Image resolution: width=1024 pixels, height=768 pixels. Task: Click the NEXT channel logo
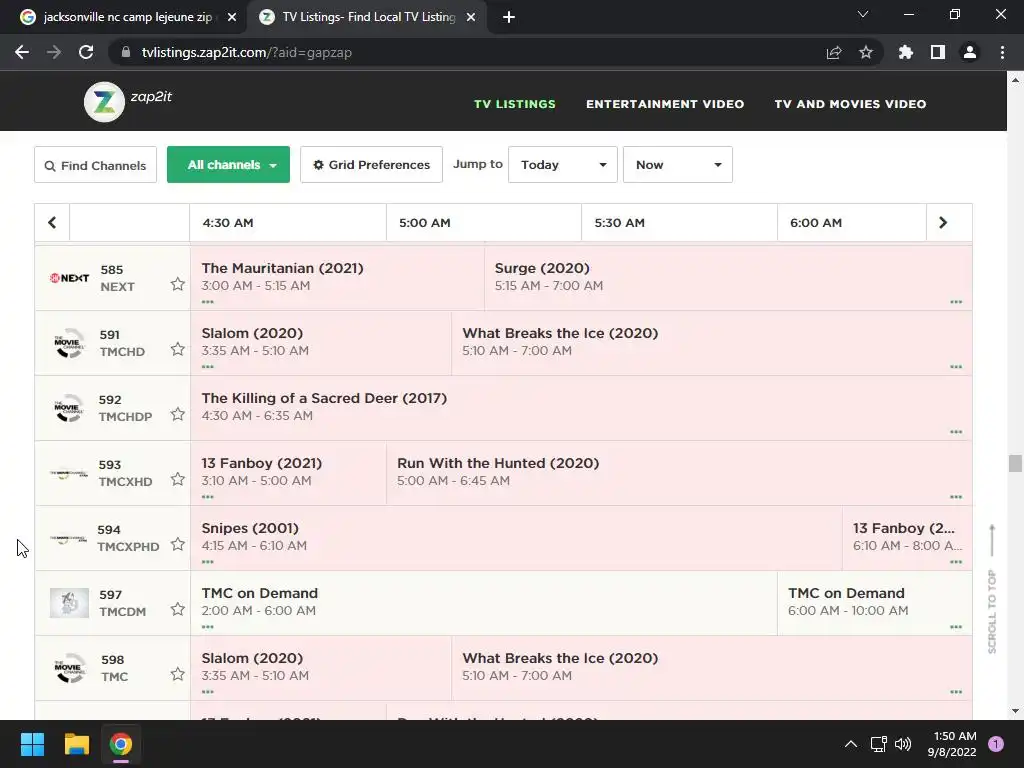coord(69,278)
